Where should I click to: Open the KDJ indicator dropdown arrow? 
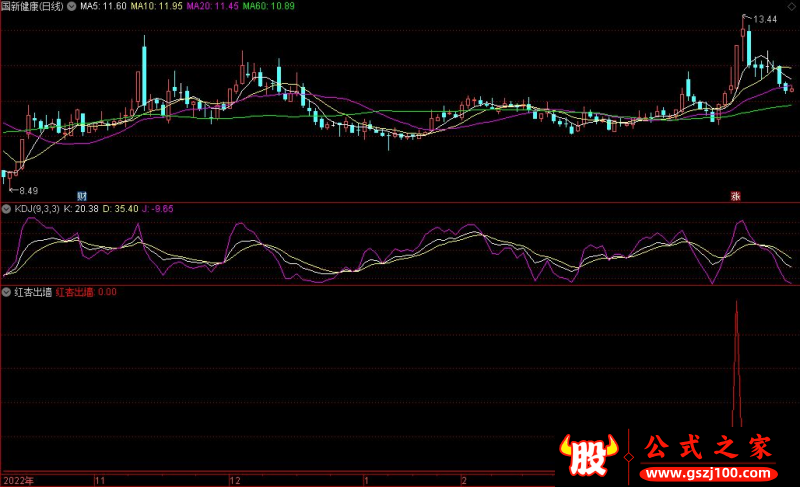click(7, 209)
